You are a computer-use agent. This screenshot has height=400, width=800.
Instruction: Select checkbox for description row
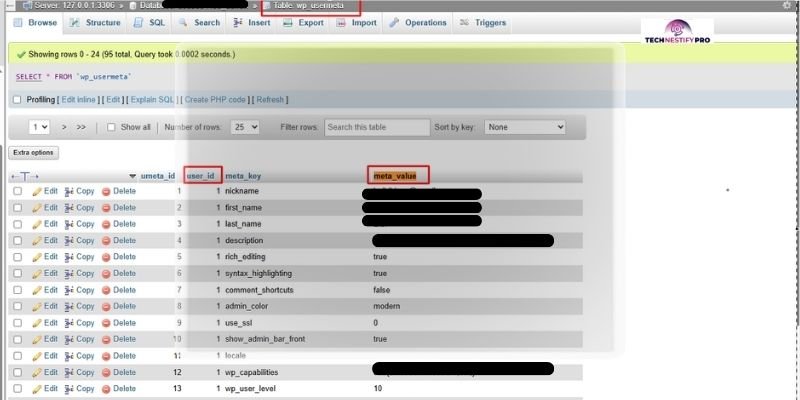[x=18, y=240]
